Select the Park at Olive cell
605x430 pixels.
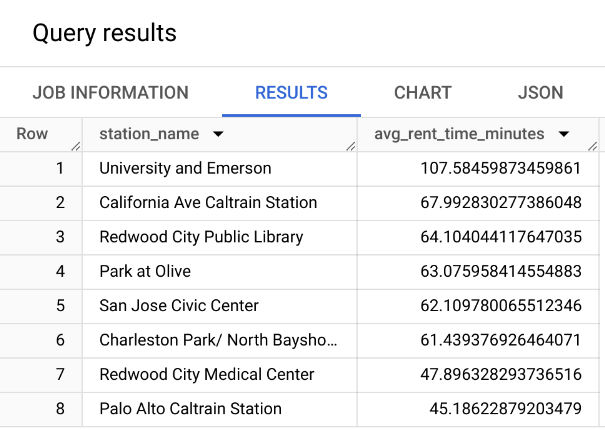[x=145, y=271]
